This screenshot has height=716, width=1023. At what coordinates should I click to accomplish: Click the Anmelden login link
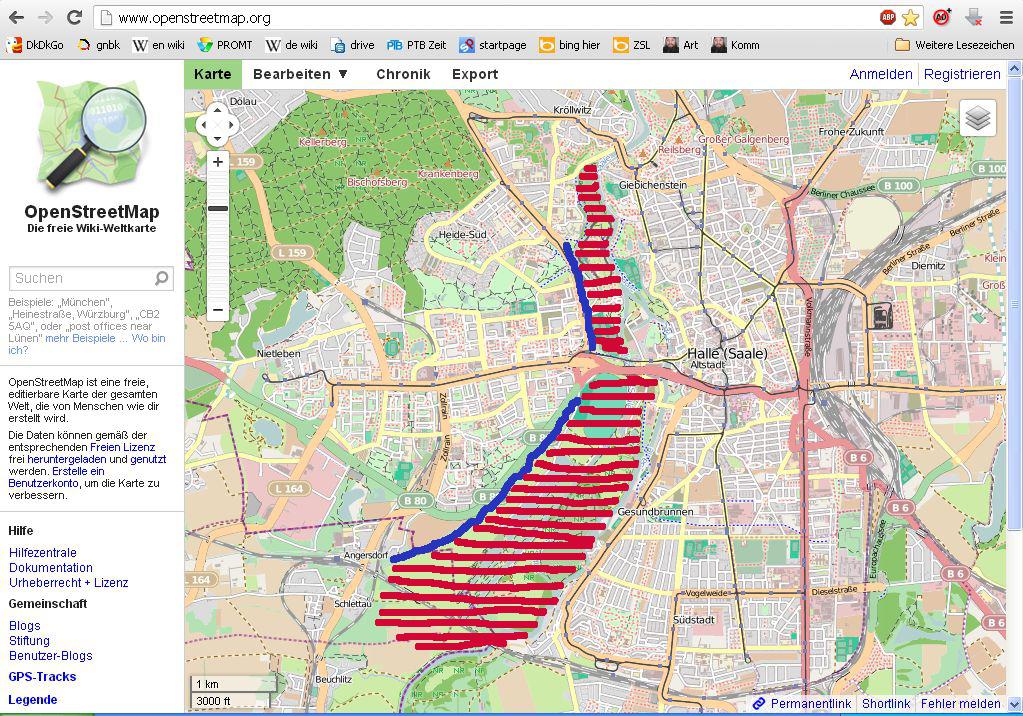[880, 74]
